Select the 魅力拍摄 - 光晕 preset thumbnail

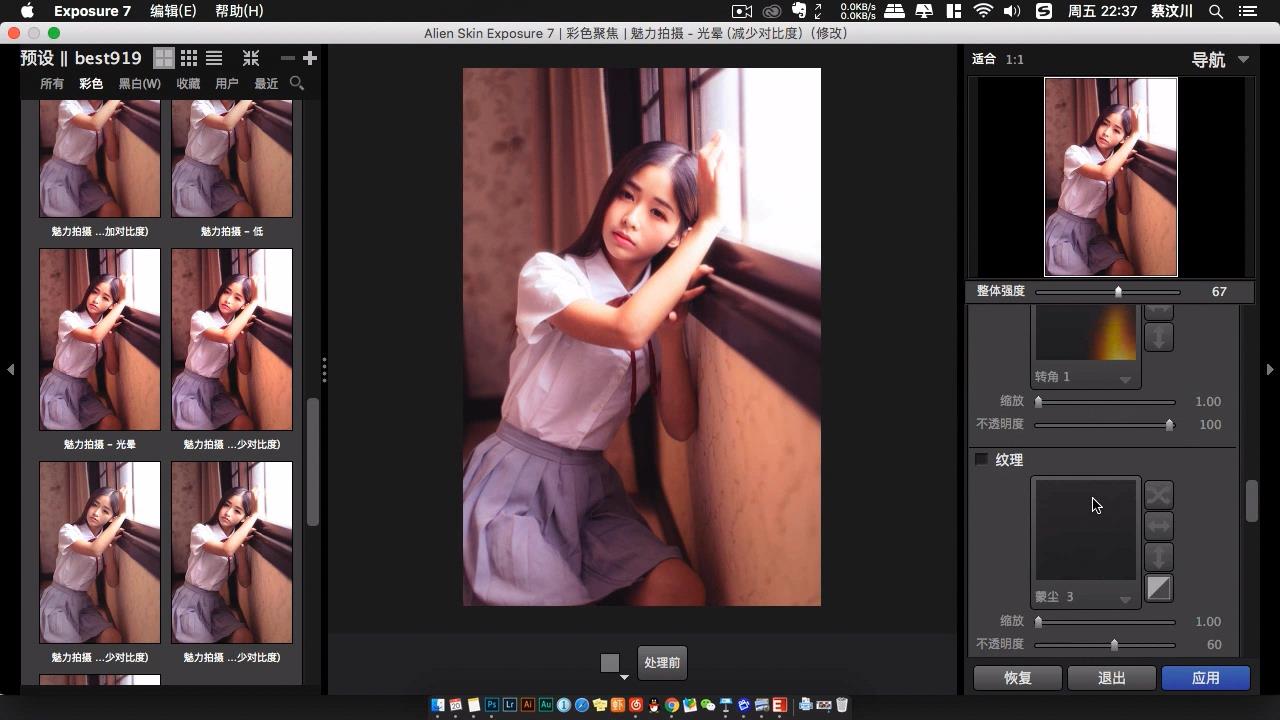point(100,340)
